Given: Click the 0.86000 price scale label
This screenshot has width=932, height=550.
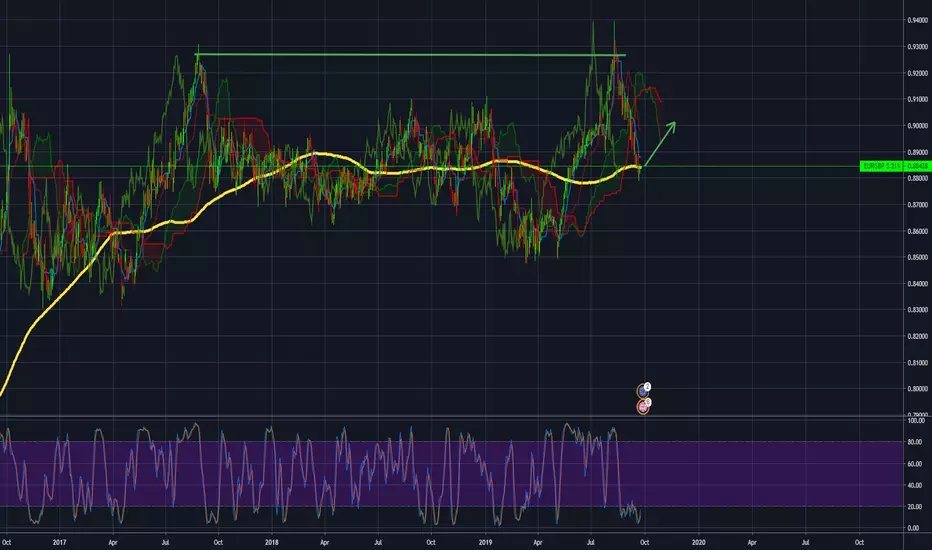Looking at the screenshot, I should click(917, 231).
